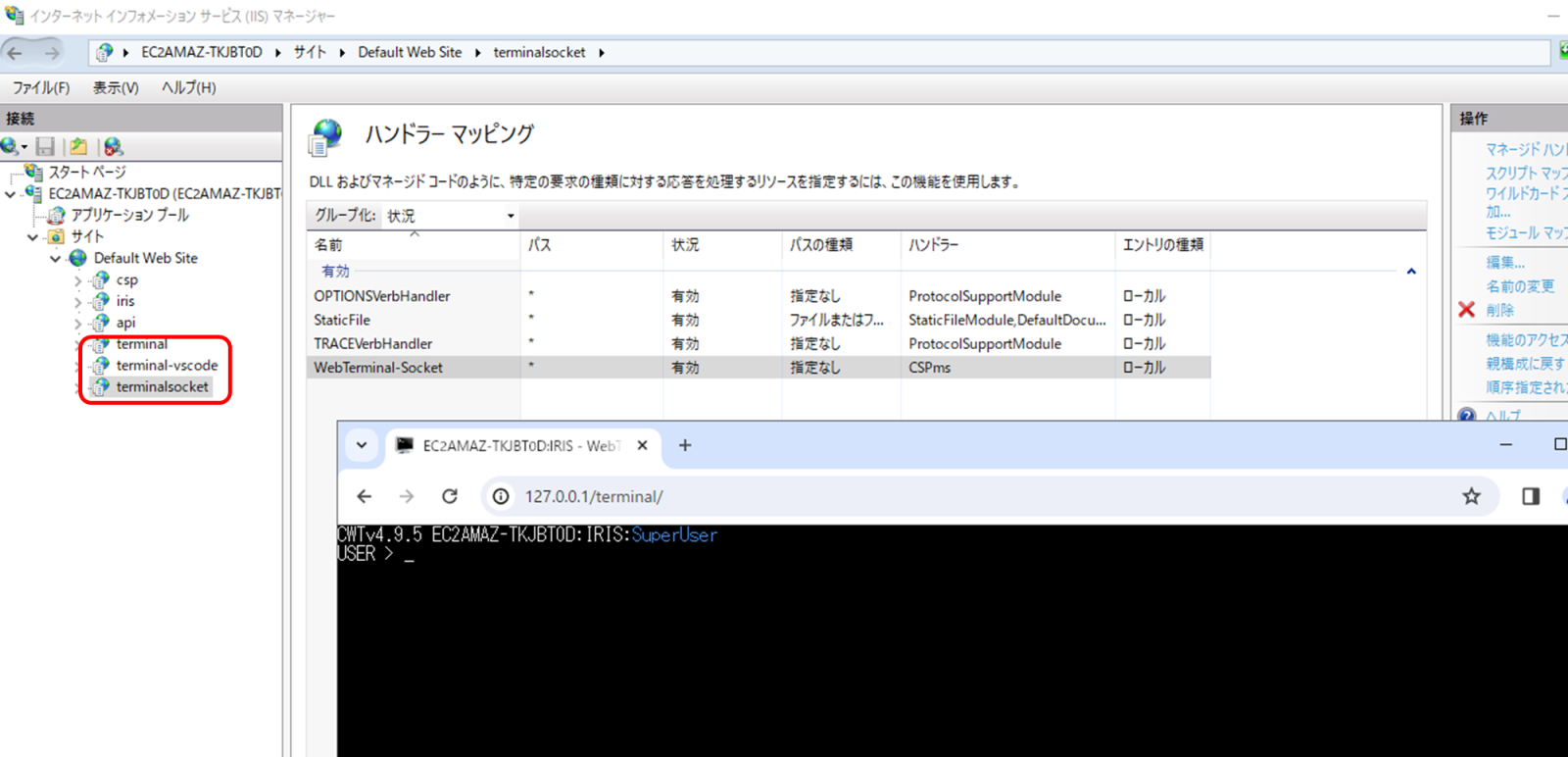
Task: Open the Chrome tab search chevron
Action: 362,445
